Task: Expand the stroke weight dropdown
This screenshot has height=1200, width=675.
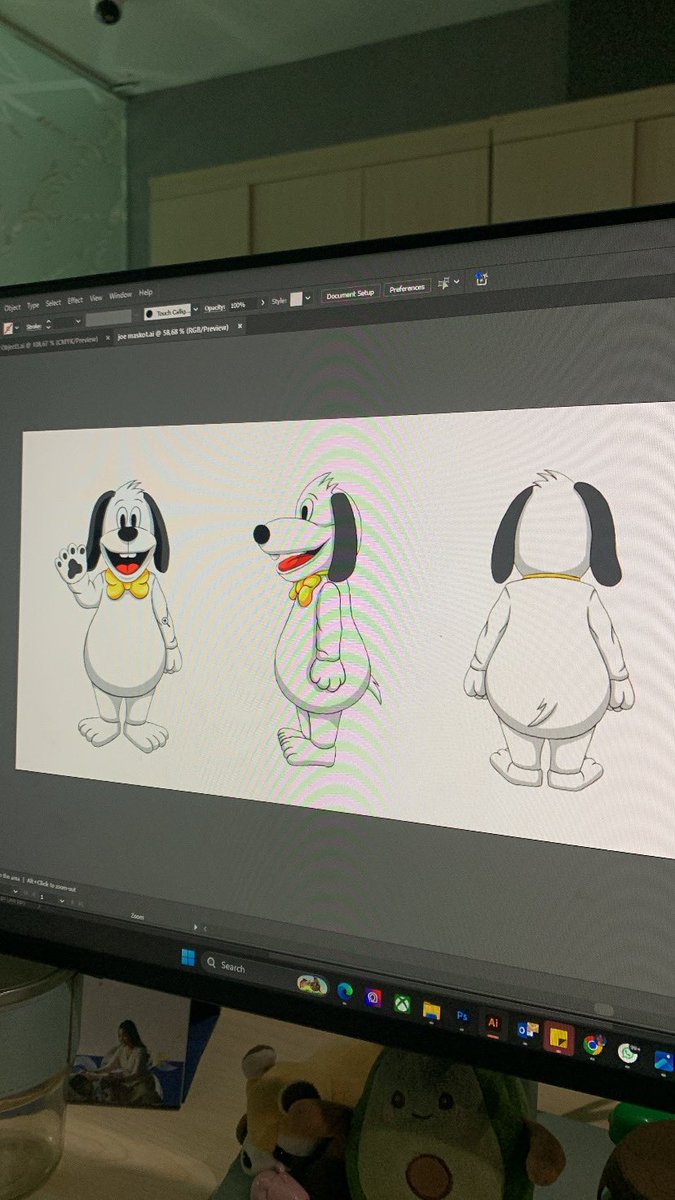Action: pos(78,321)
